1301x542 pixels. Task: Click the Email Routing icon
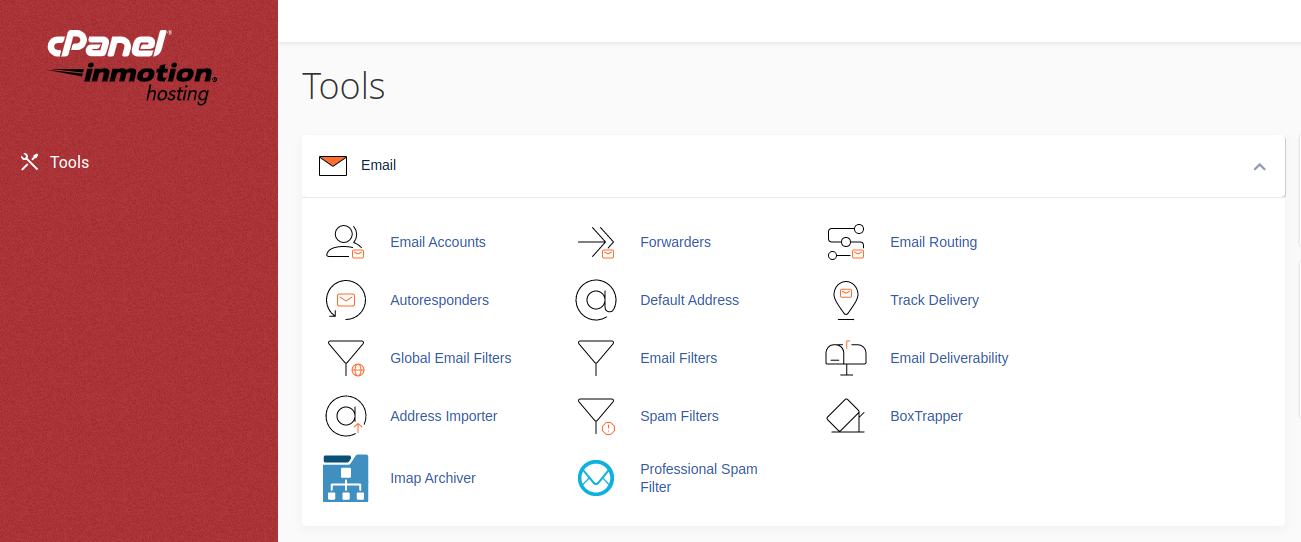pyautogui.click(x=846, y=242)
